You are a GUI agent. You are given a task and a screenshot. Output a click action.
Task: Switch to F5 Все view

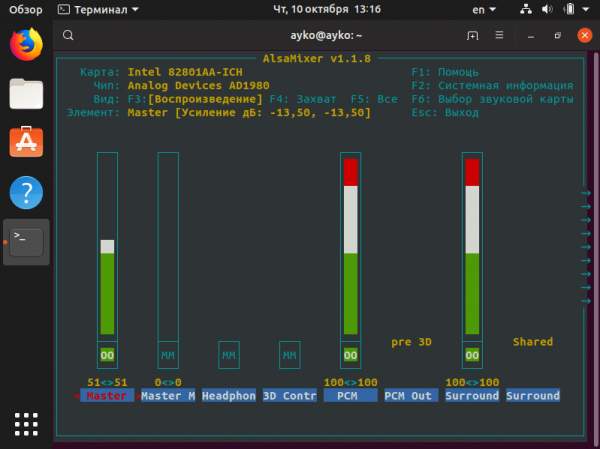click(374, 99)
